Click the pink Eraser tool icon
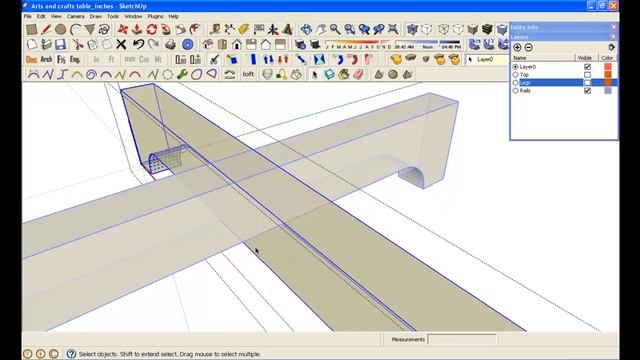This screenshot has width=640, height=360. [x=358, y=74]
